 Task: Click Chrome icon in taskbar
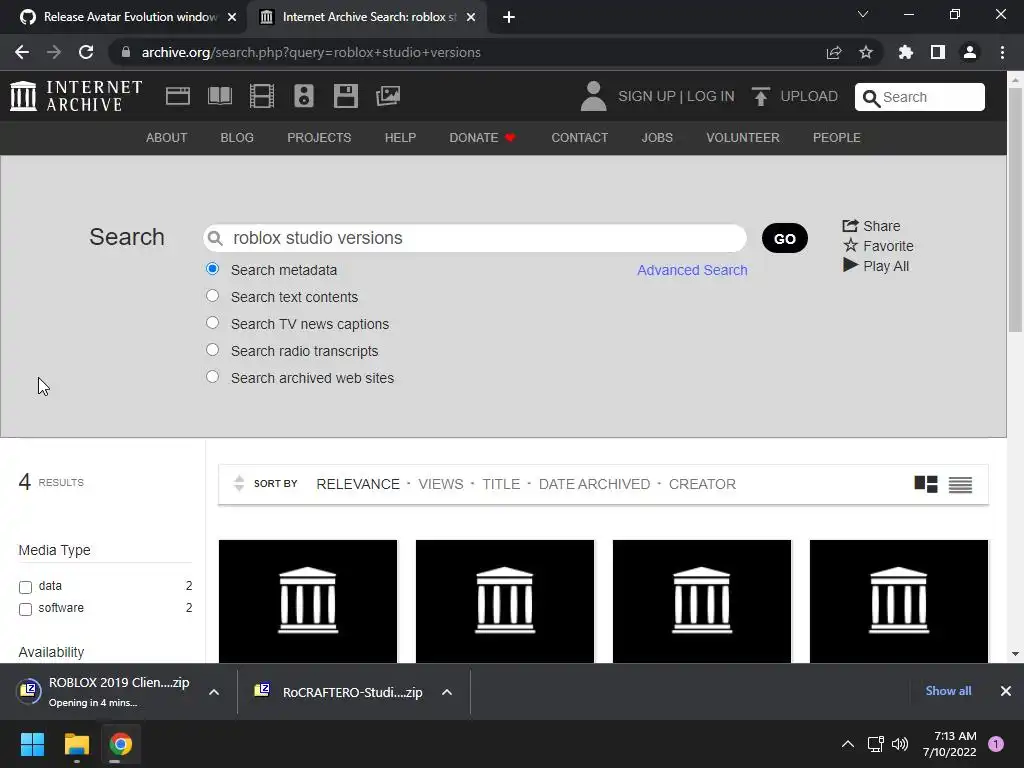[120, 744]
